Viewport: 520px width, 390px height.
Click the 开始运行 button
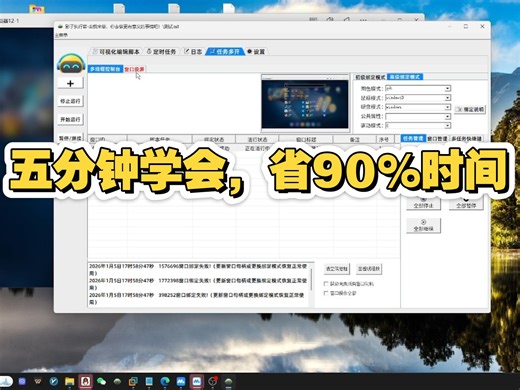70,119
